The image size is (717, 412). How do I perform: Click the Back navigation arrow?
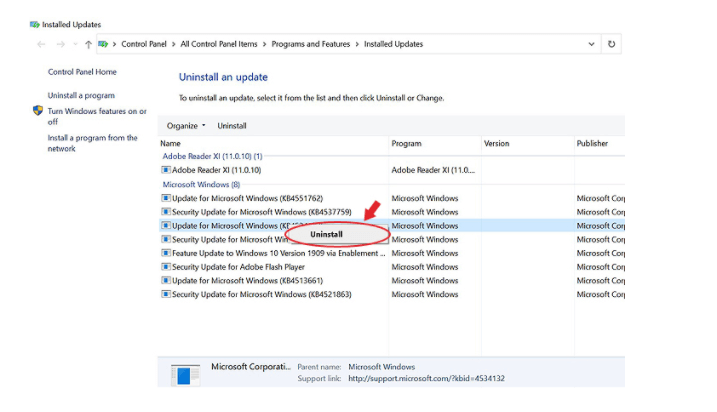click(x=41, y=44)
